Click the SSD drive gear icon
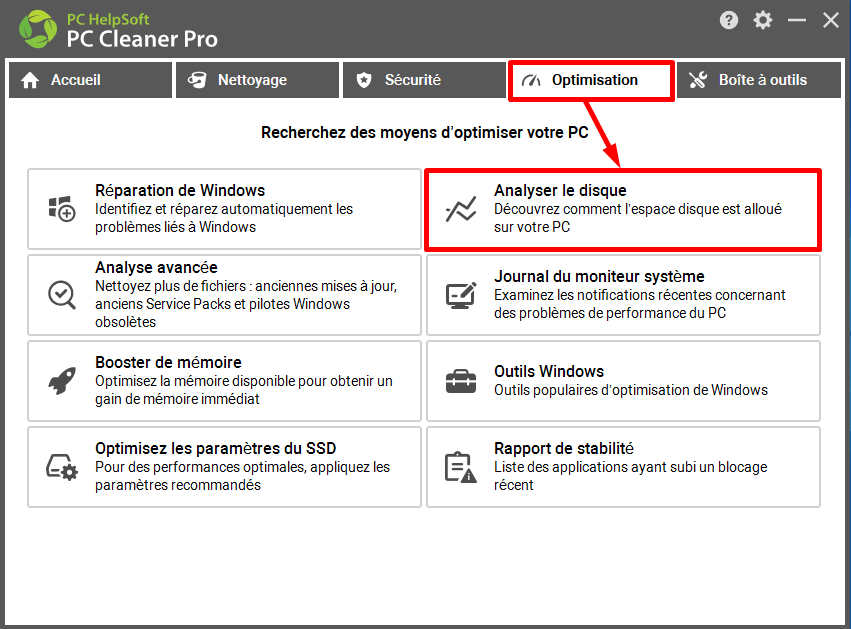The height and width of the screenshot is (629, 851). (62, 467)
